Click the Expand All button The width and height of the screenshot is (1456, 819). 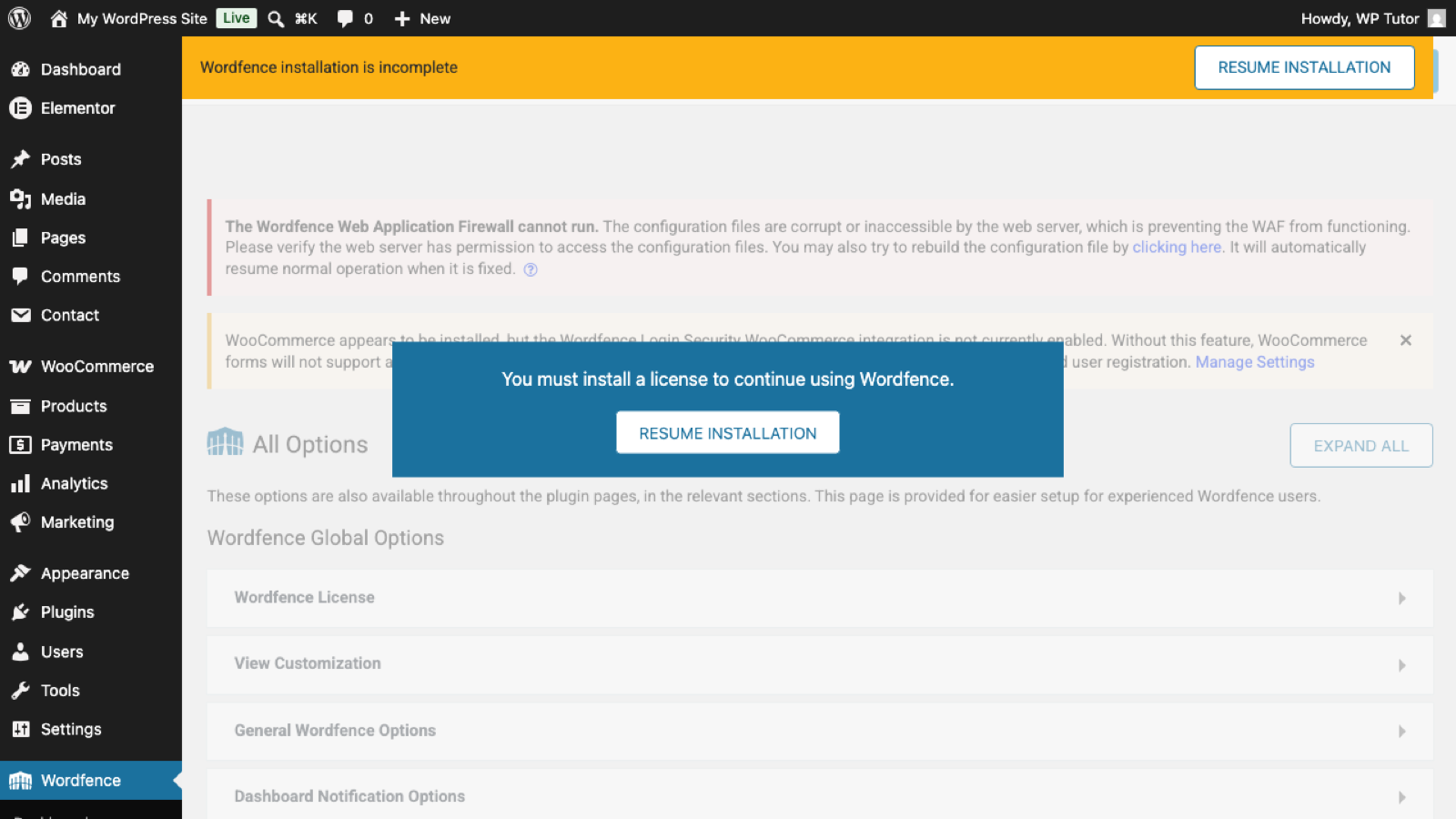click(1361, 446)
